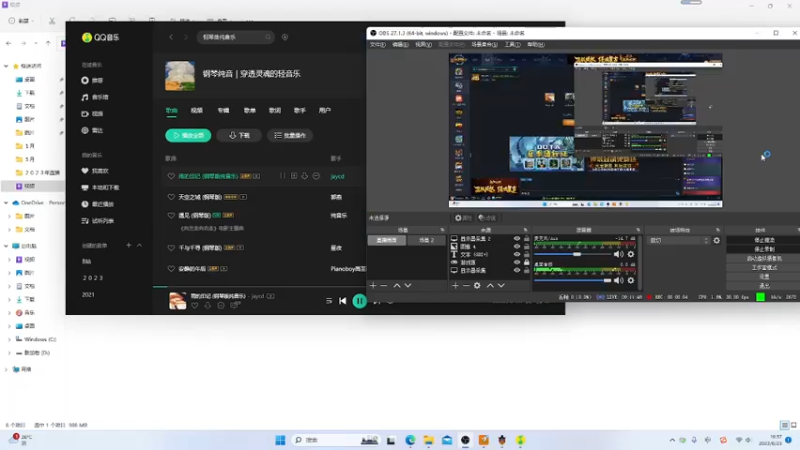Collapse OneDrive tree node in File Explorer
The width and height of the screenshot is (800, 450).
[6, 203]
